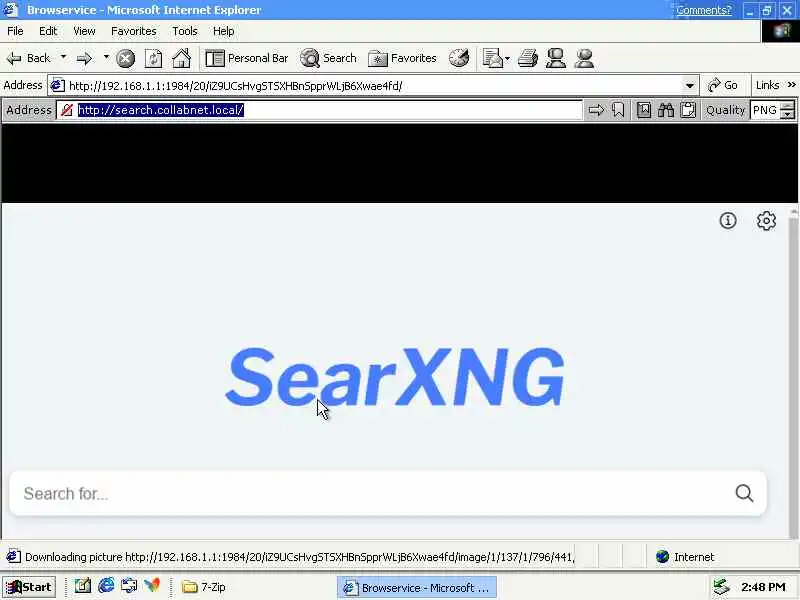Click the Mail envelope icon
Image resolution: width=800 pixels, height=600 pixels.
point(493,58)
